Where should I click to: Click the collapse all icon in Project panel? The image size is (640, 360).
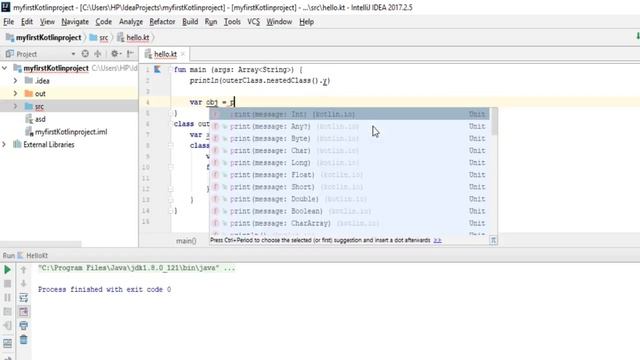[98, 53]
